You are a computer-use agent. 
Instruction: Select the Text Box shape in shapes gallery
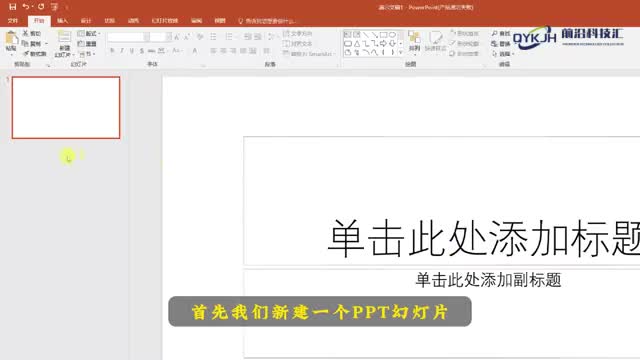tap(348, 35)
